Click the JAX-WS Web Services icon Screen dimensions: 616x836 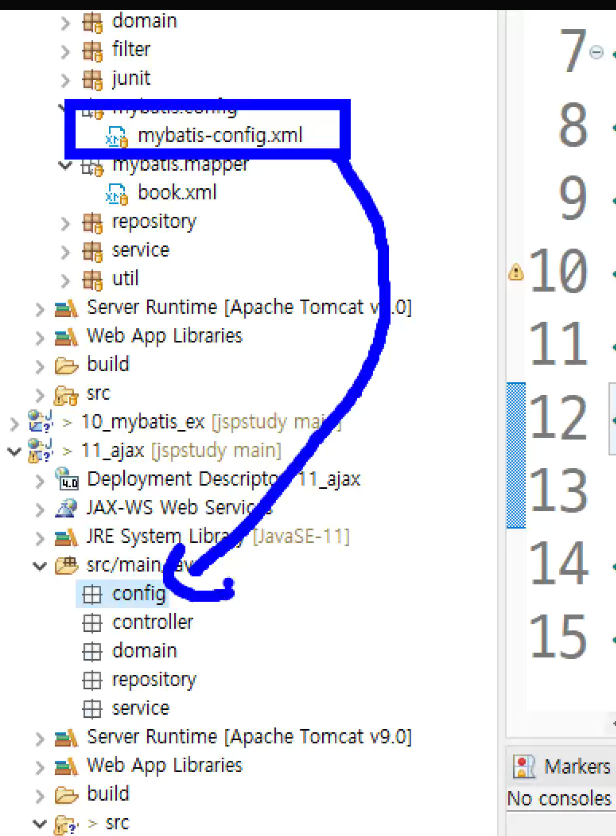(67, 508)
